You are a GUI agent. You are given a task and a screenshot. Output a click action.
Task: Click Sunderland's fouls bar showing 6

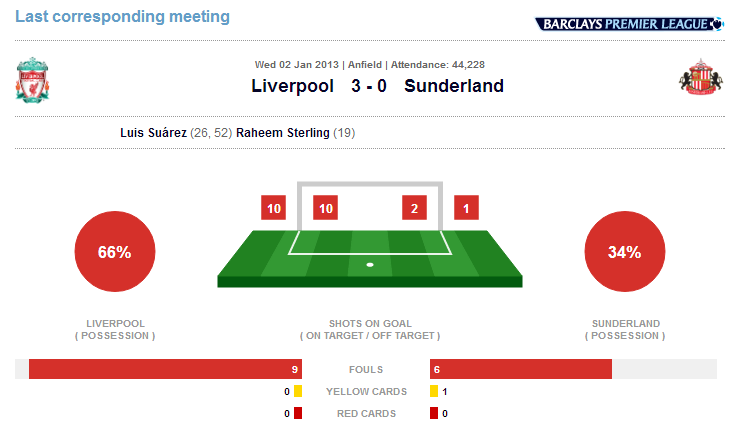[521, 369]
